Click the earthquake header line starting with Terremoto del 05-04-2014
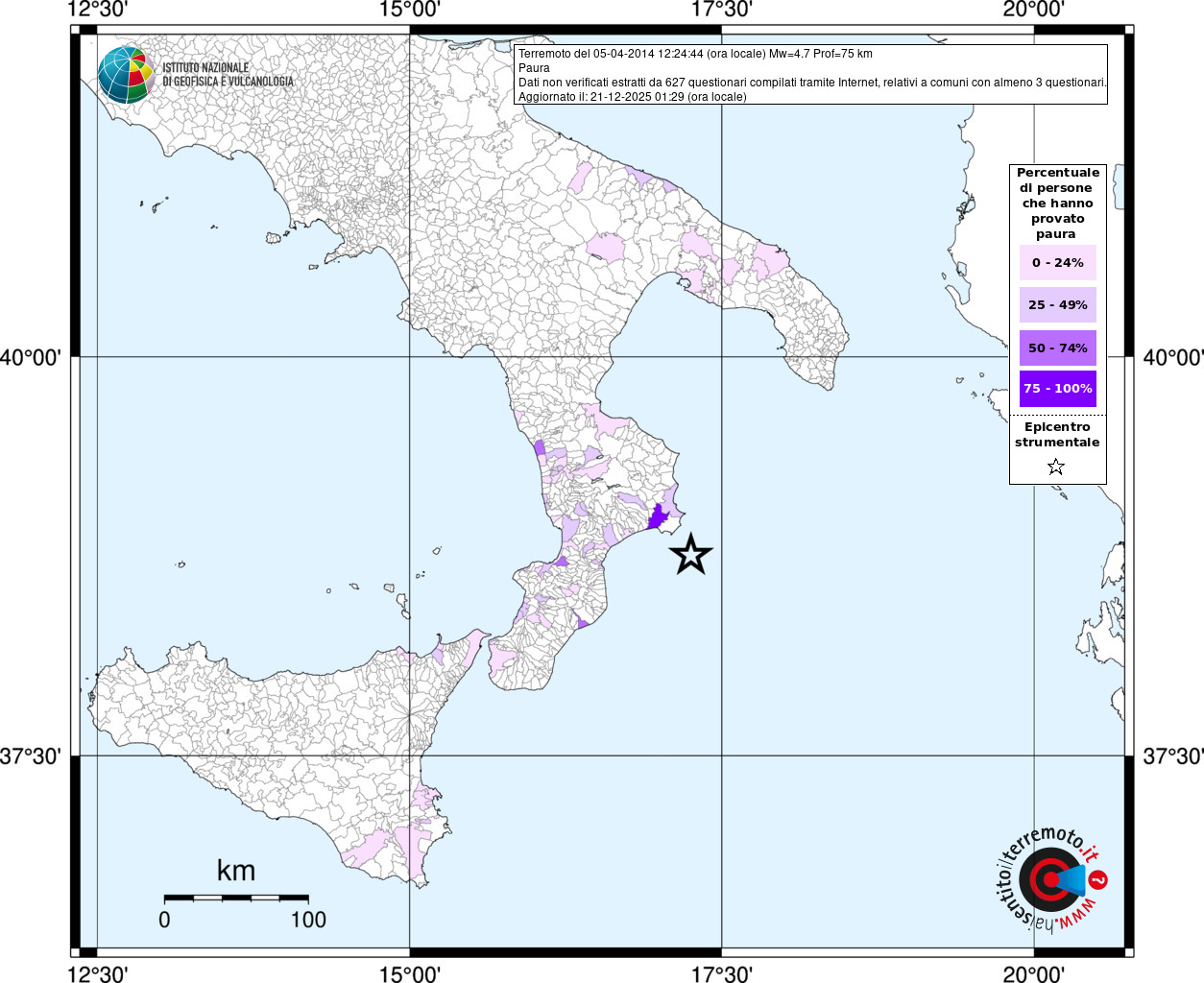This screenshot has height=983, width=1204. click(x=695, y=54)
